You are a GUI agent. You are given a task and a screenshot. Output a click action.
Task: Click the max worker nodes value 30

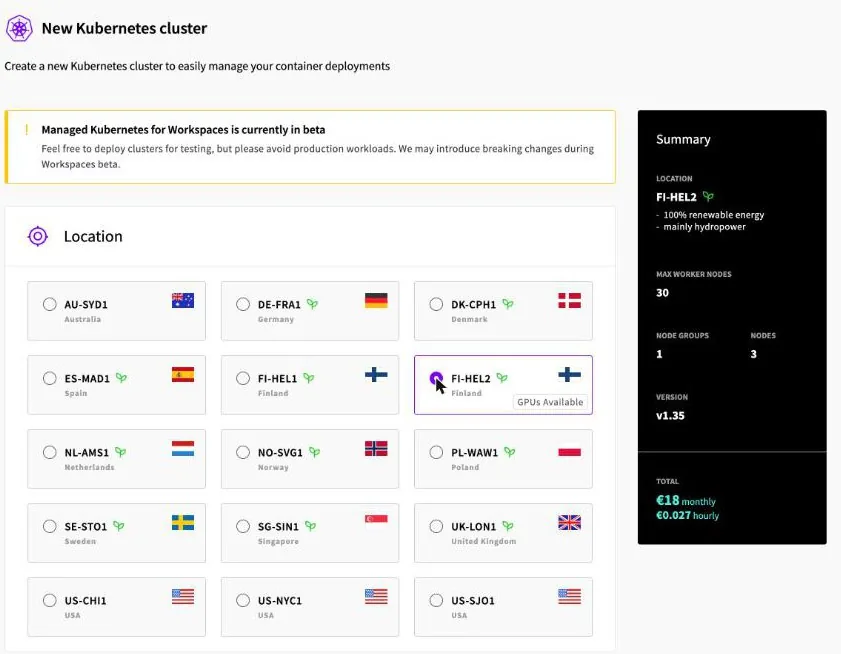(x=662, y=292)
